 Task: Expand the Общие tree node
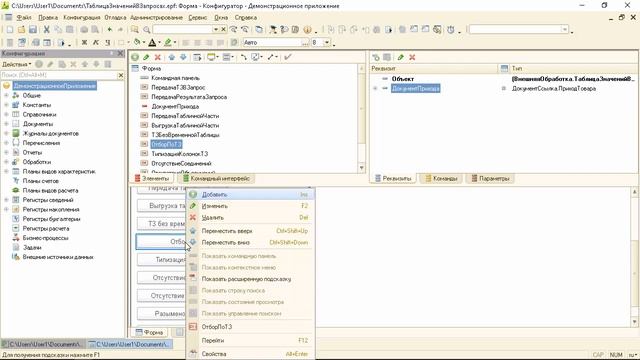6,96
